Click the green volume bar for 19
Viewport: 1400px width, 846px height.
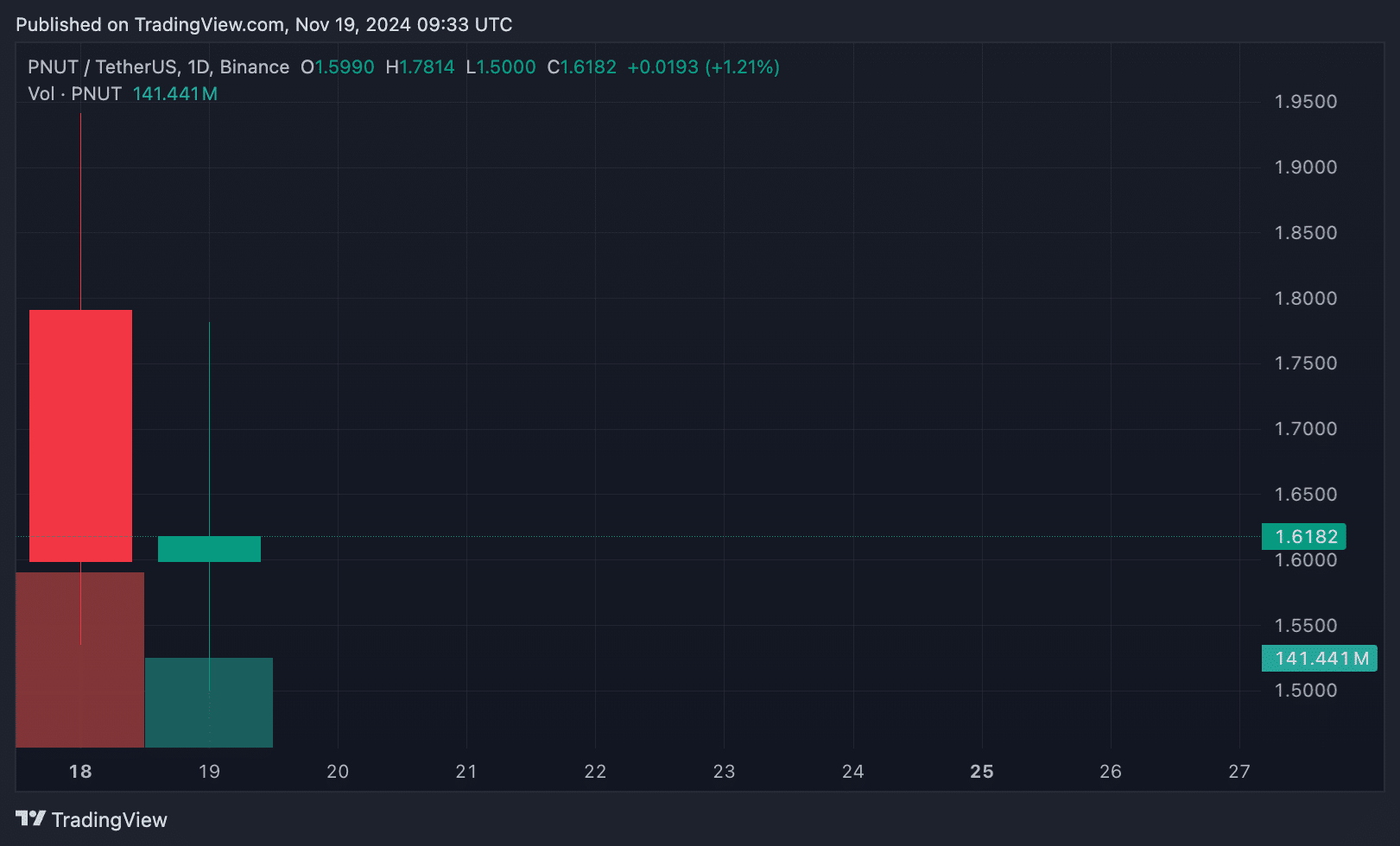pyautogui.click(x=209, y=703)
